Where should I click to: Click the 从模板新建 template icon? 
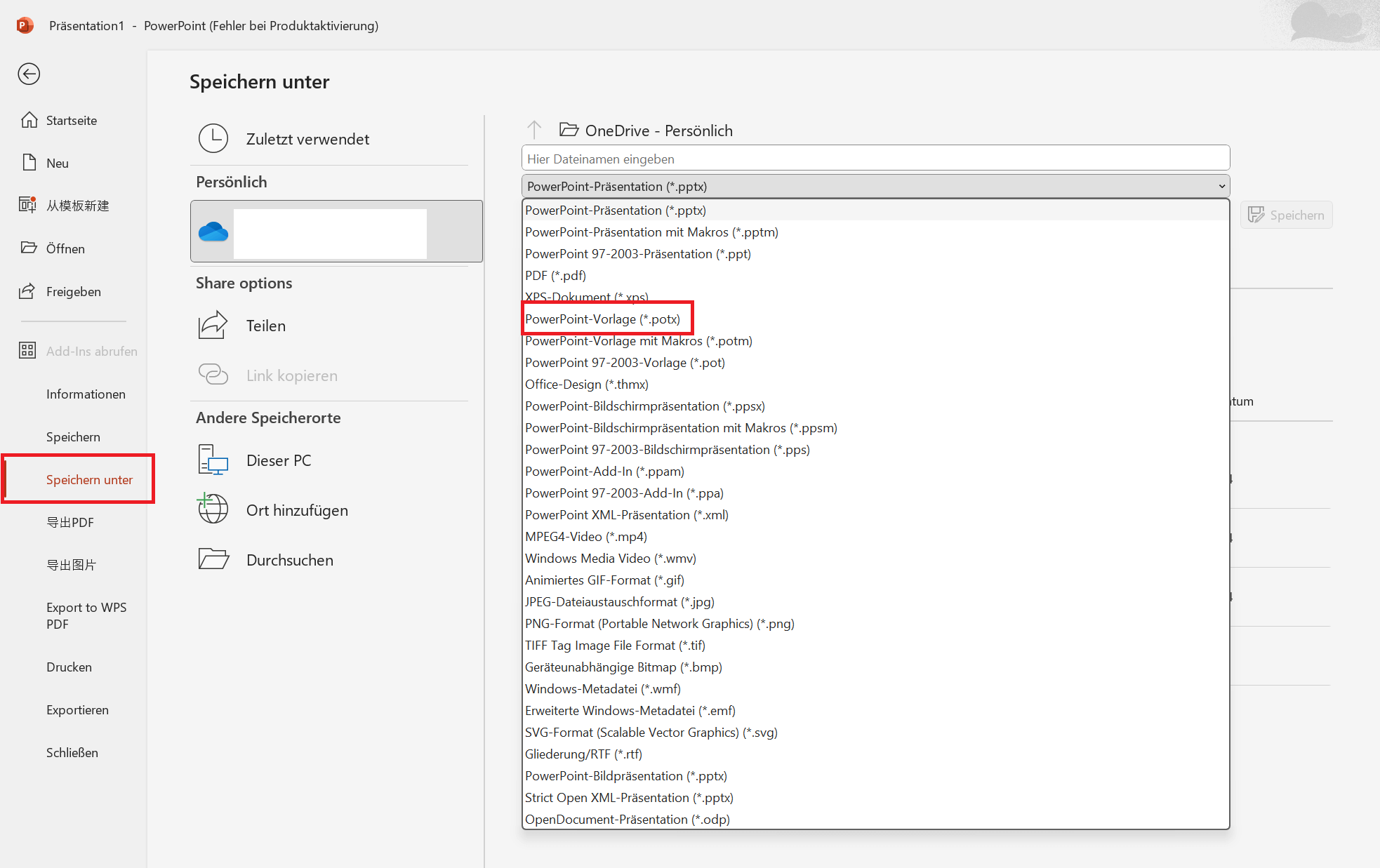[x=27, y=205]
